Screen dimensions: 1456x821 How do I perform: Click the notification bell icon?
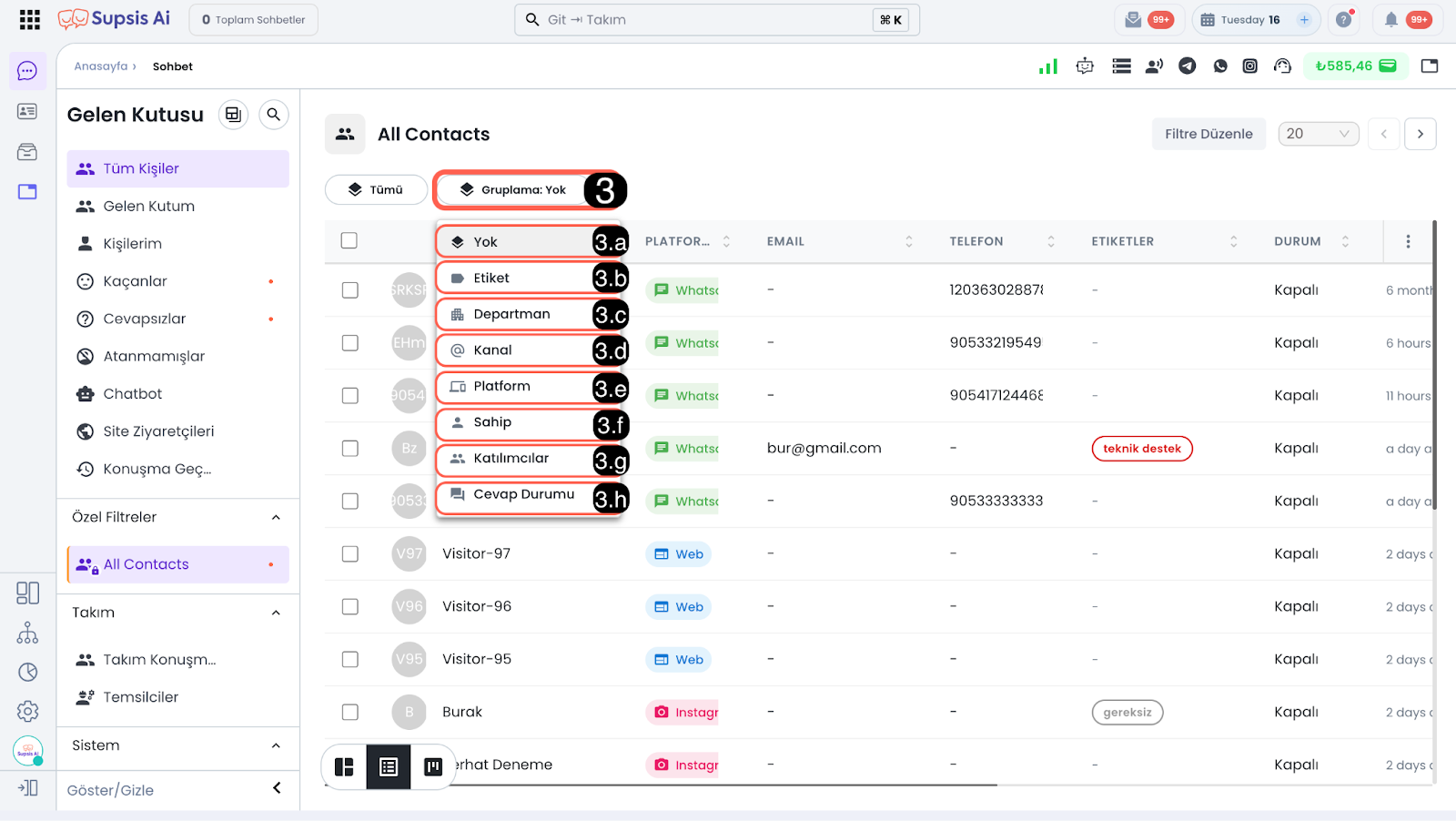(1390, 19)
